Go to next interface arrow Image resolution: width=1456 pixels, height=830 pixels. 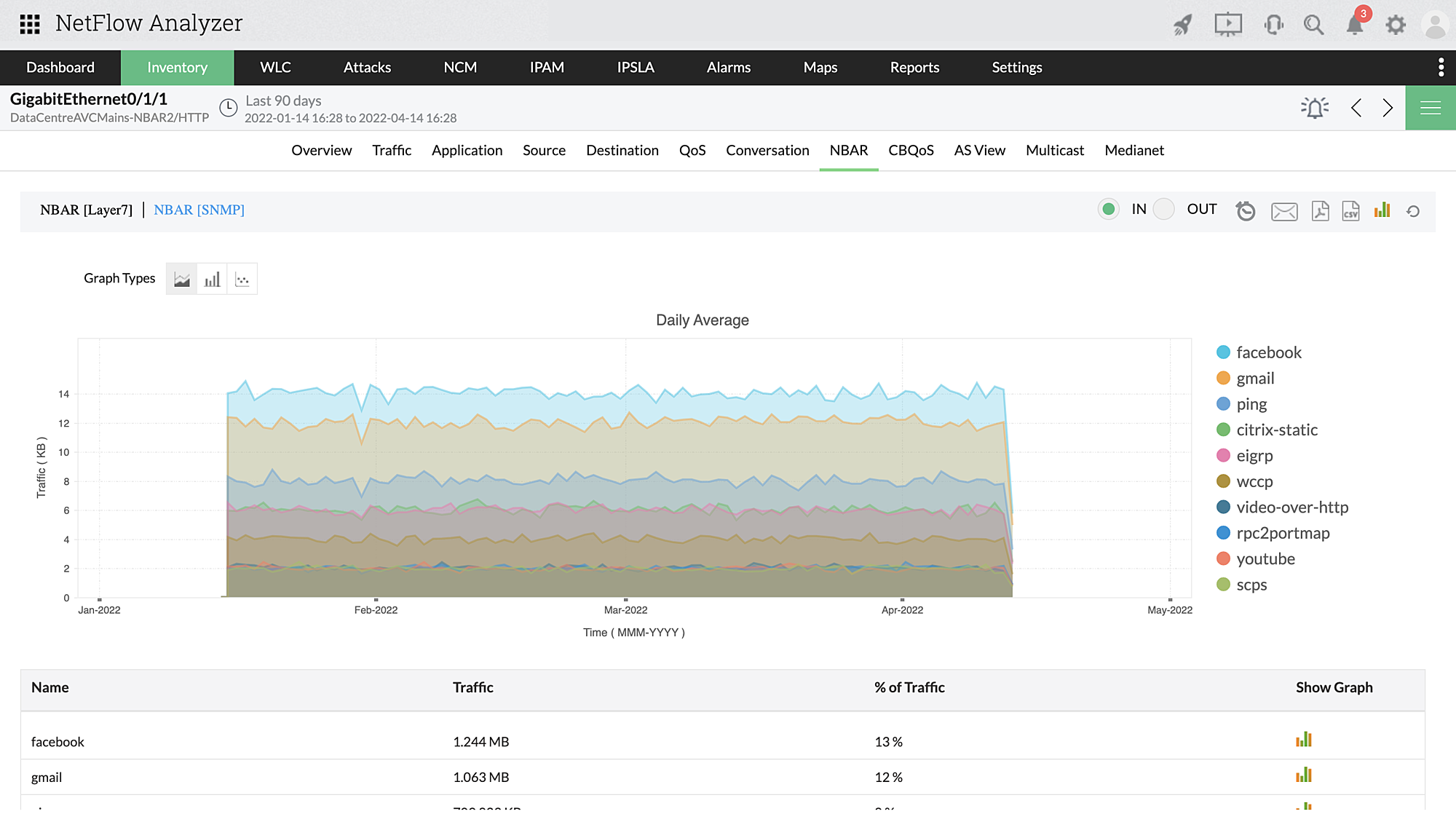coord(1388,108)
